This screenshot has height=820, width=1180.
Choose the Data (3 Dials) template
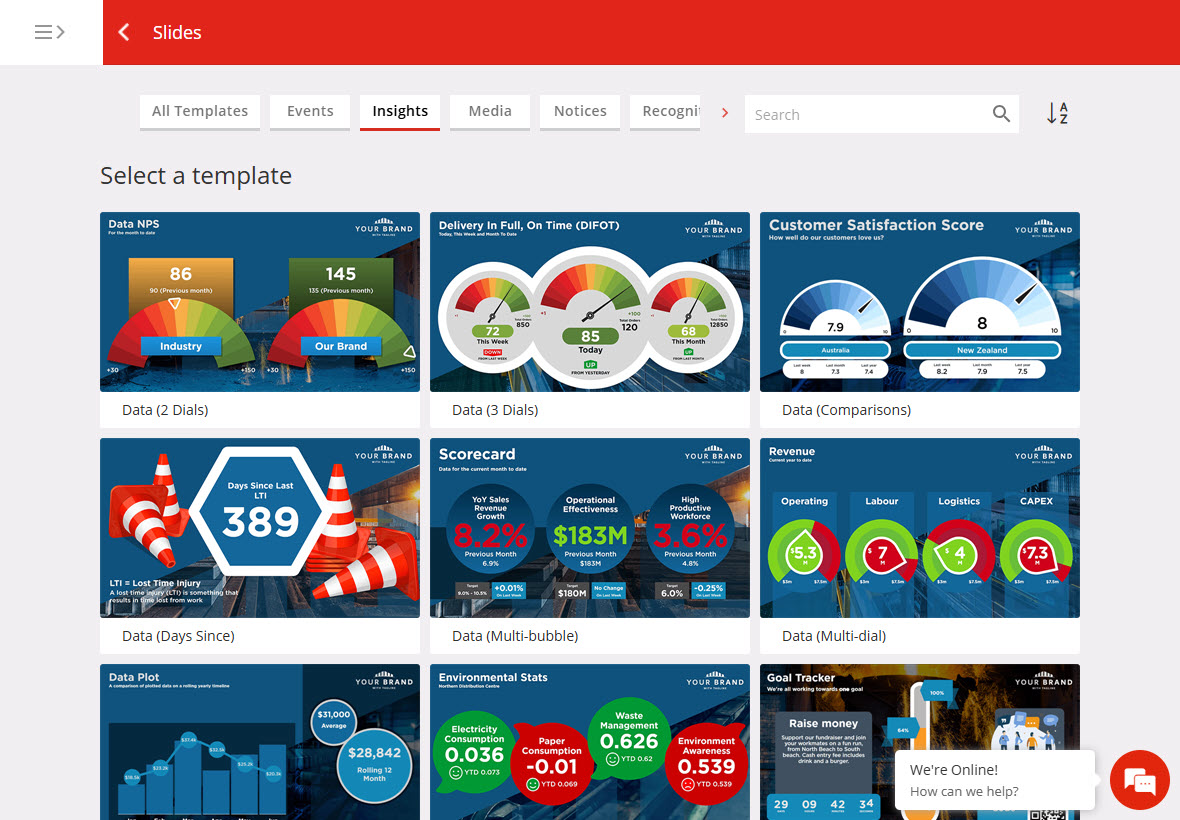tap(590, 302)
